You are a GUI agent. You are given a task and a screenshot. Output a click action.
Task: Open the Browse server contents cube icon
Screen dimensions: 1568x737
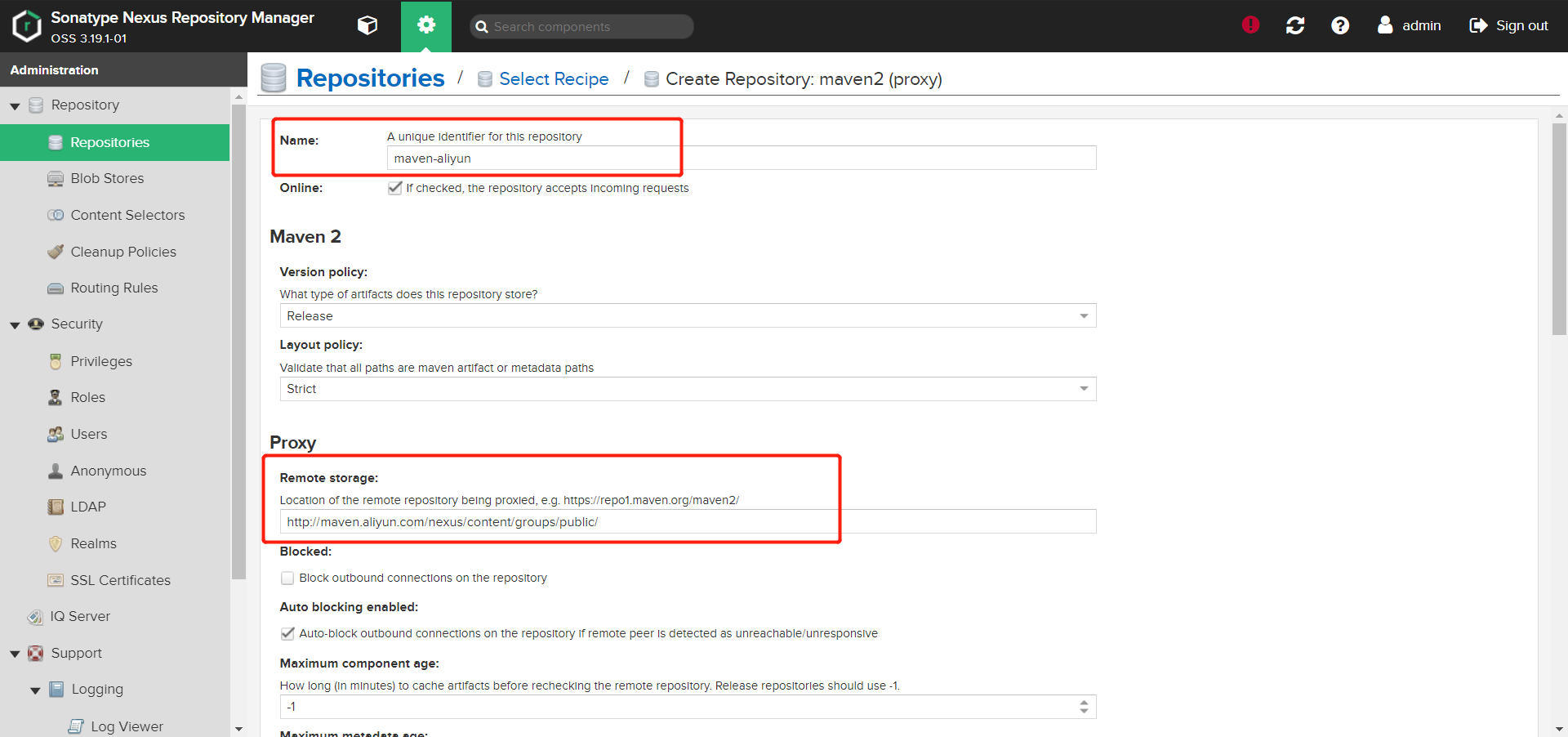pos(367,26)
